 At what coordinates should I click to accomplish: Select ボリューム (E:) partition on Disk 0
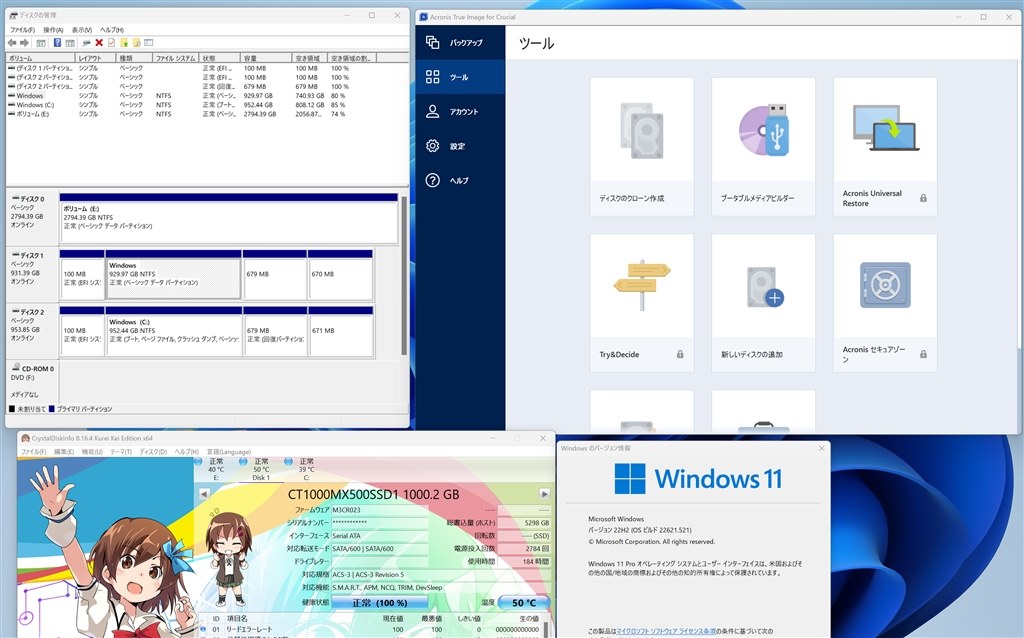tap(229, 219)
